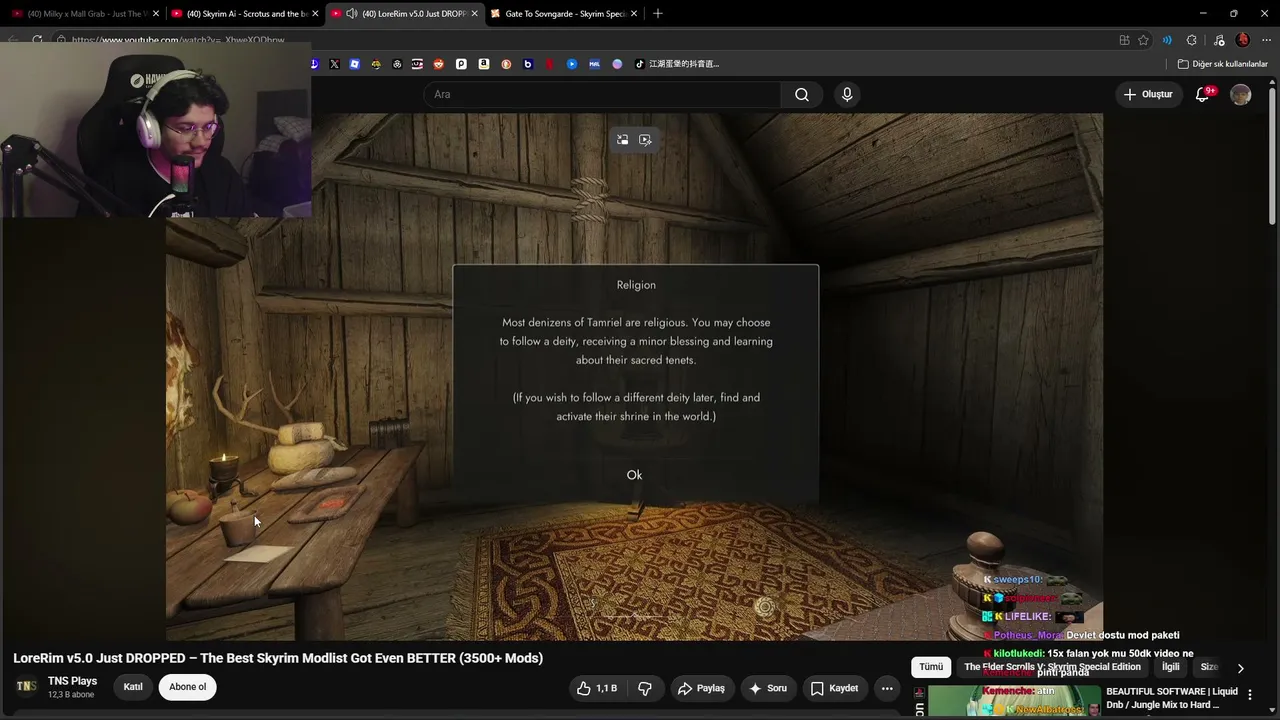Open the TikTok bookmark with Chinese title
The height and width of the screenshot is (720, 1280).
click(x=677, y=64)
